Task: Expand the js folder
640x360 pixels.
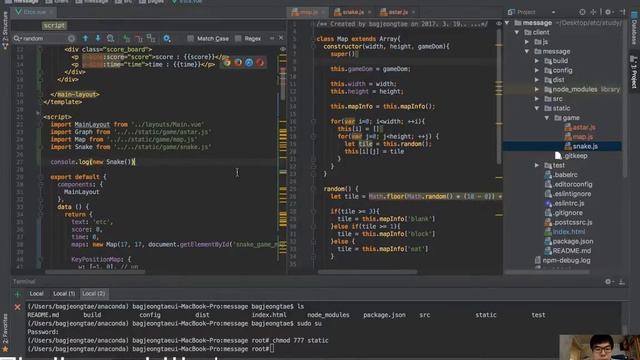Action: pyautogui.click(x=527, y=42)
